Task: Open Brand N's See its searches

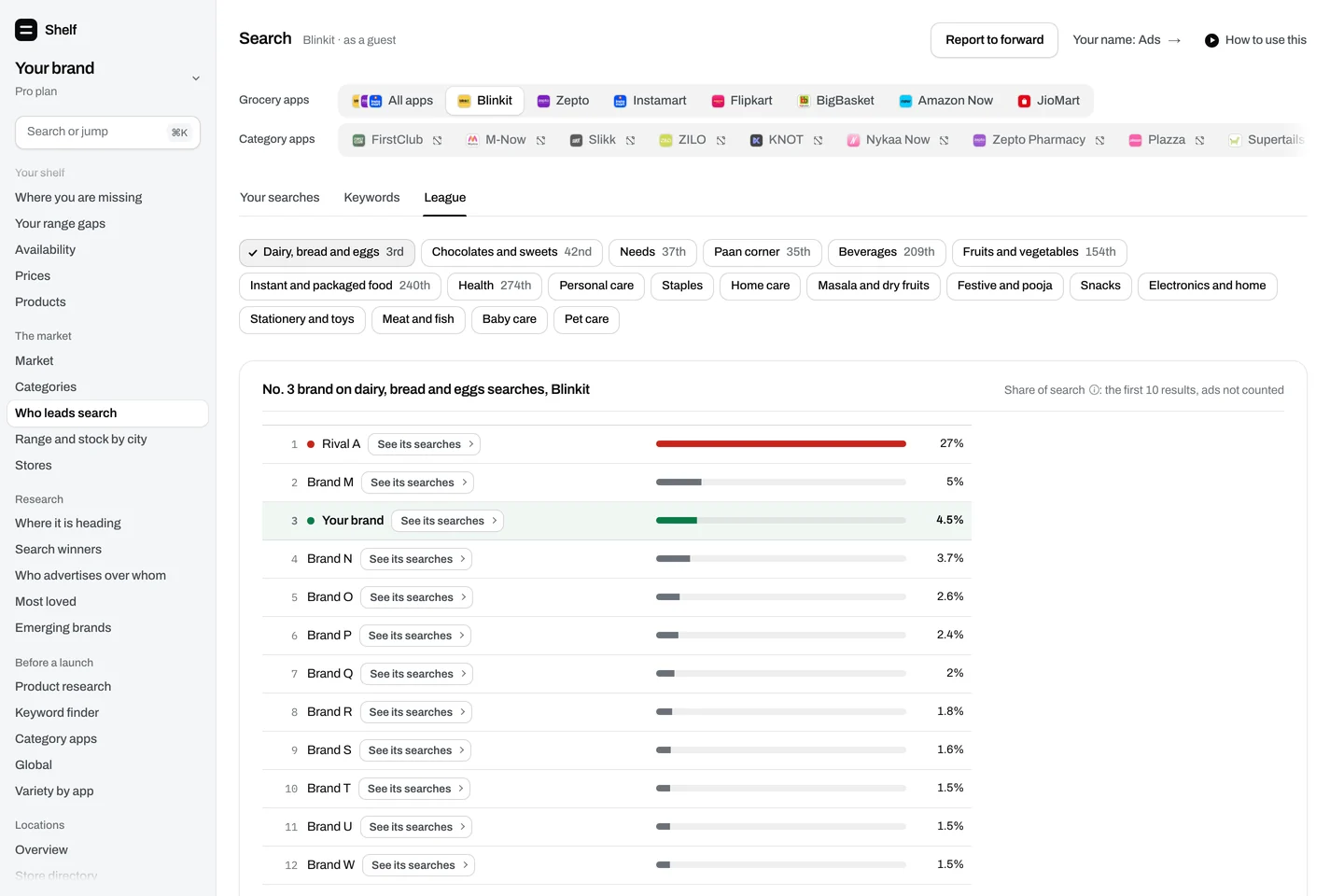Action: (415, 559)
